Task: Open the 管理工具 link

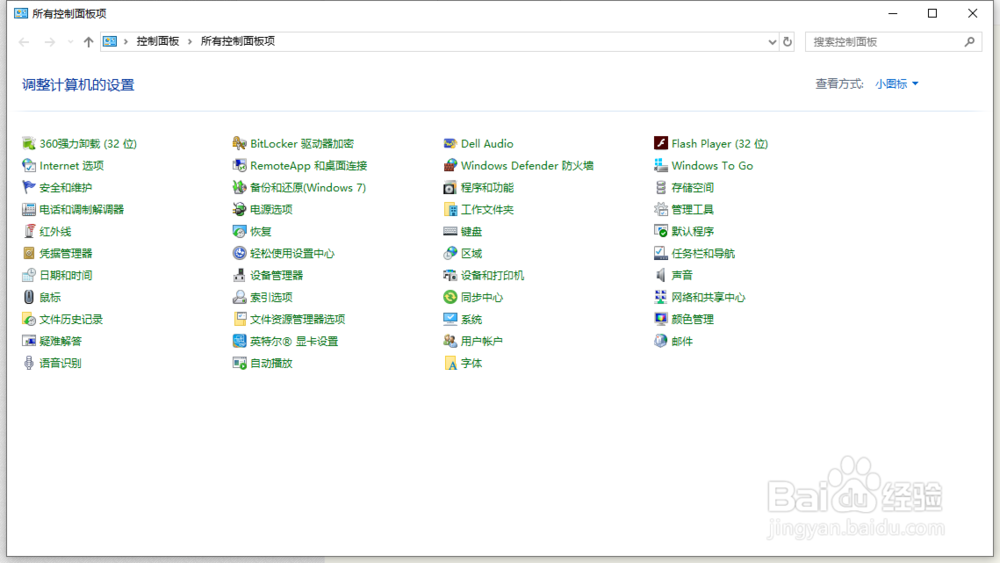Action: click(693, 209)
